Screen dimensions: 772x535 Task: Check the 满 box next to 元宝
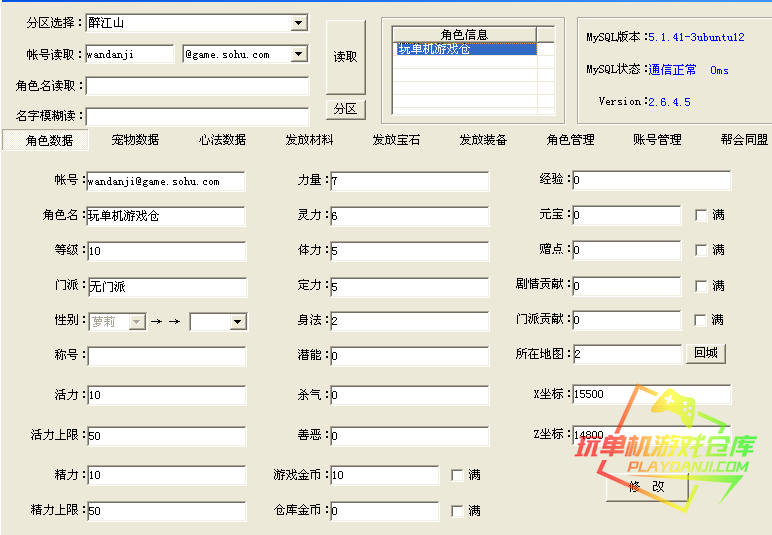[701, 215]
